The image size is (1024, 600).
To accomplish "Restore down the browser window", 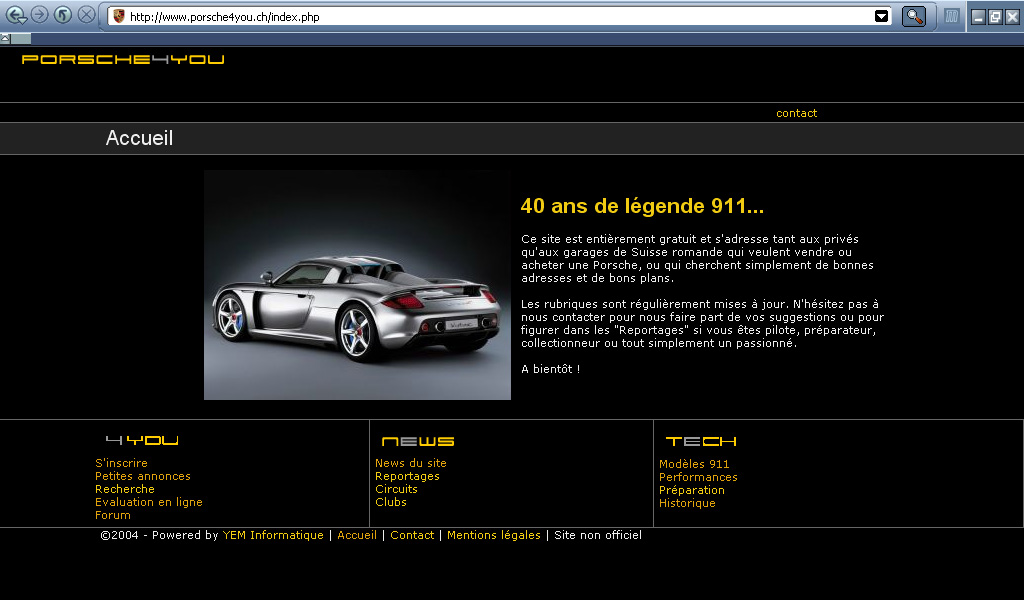I will pos(995,17).
